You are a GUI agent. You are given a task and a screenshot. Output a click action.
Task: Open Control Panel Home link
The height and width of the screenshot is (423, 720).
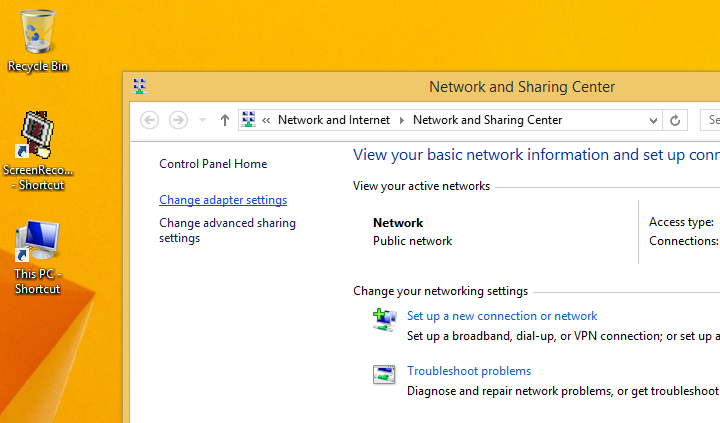(x=213, y=164)
